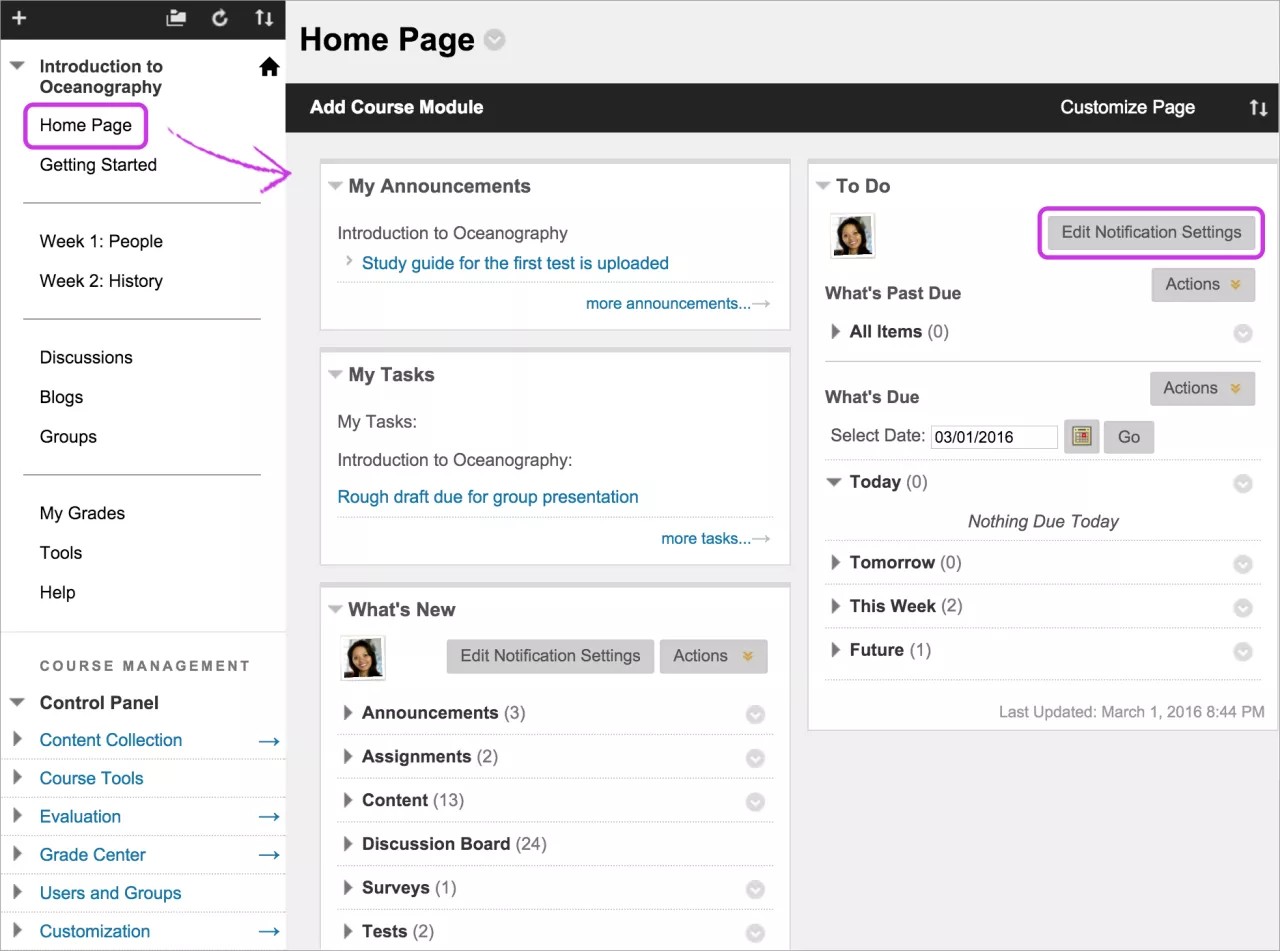The image size is (1280, 951).
Task: Open Discussions from the course menu
Action: (86, 357)
